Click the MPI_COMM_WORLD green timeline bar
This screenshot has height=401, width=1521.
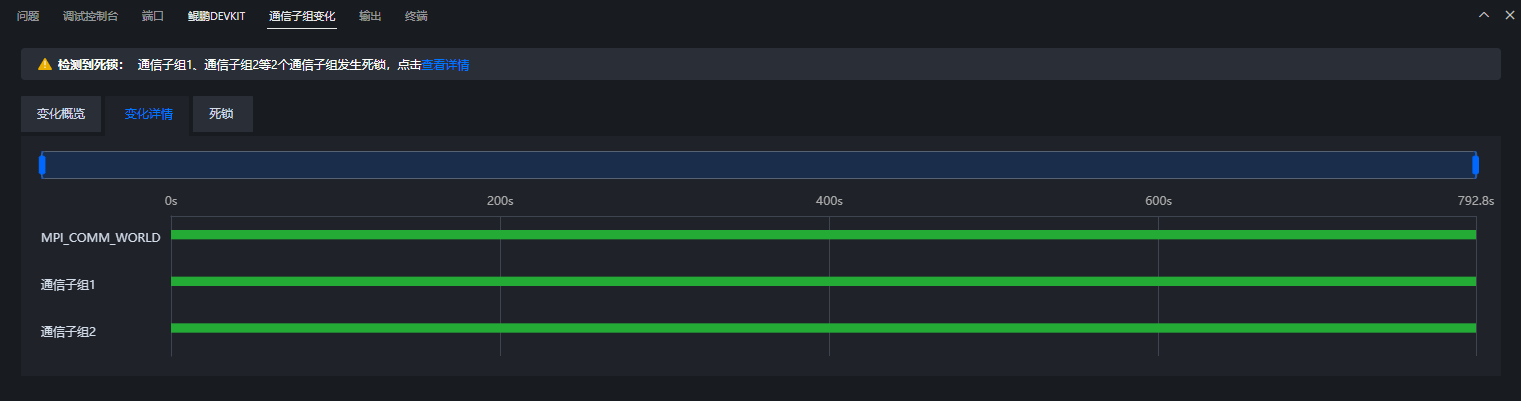pyautogui.click(x=823, y=234)
